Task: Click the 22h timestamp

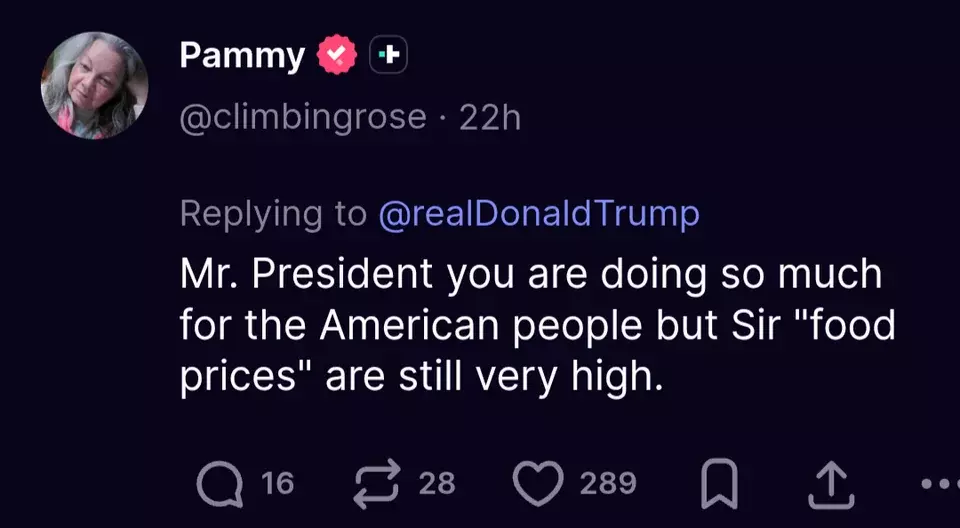Action: pos(490,117)
